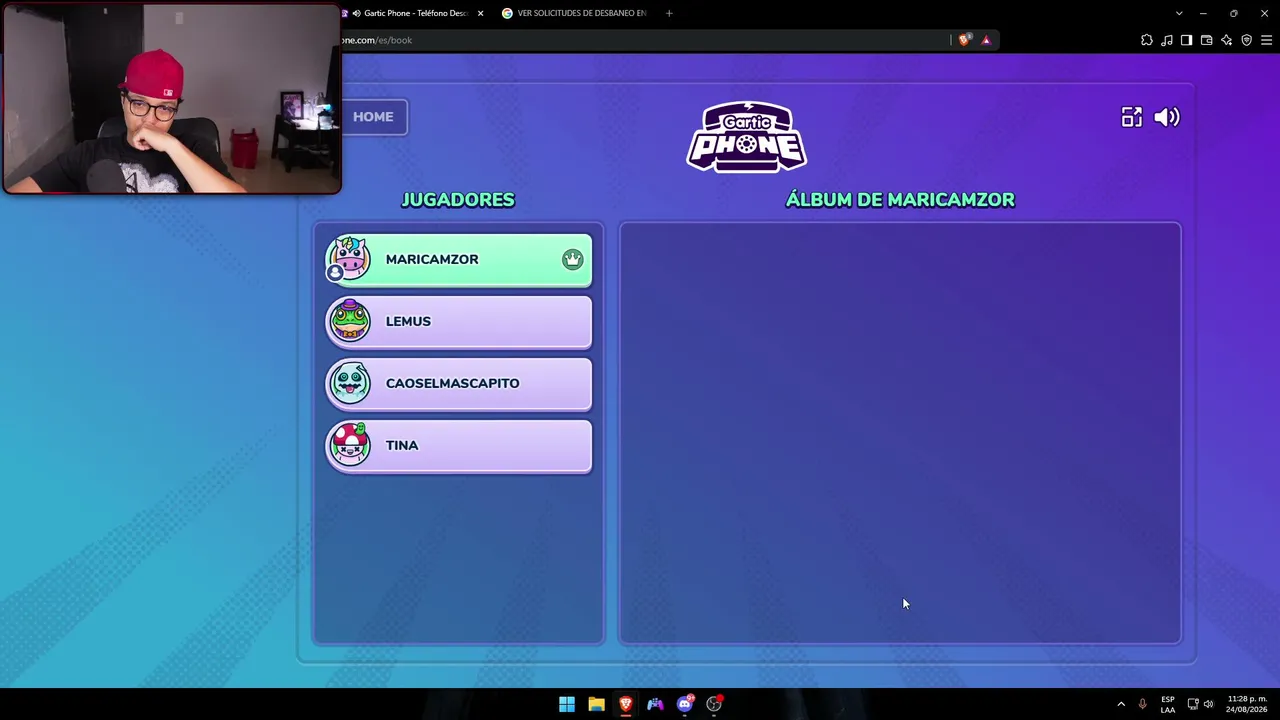Open Brave Shields lion icon
The width and height of the screenshot is (1280, 720).
964,40
